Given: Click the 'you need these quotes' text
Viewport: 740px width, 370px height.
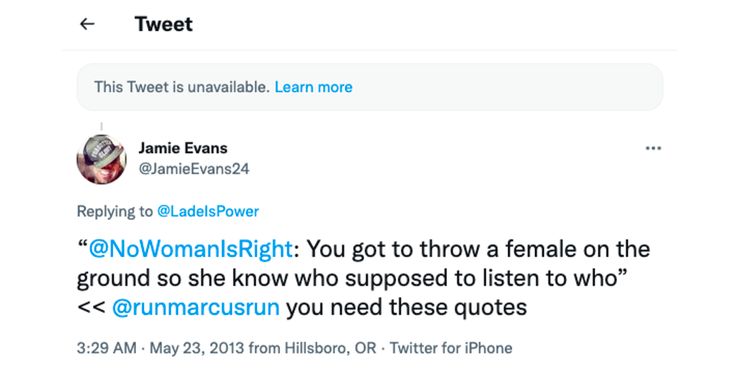Looking at the screenshot, I should click(406, 308).
